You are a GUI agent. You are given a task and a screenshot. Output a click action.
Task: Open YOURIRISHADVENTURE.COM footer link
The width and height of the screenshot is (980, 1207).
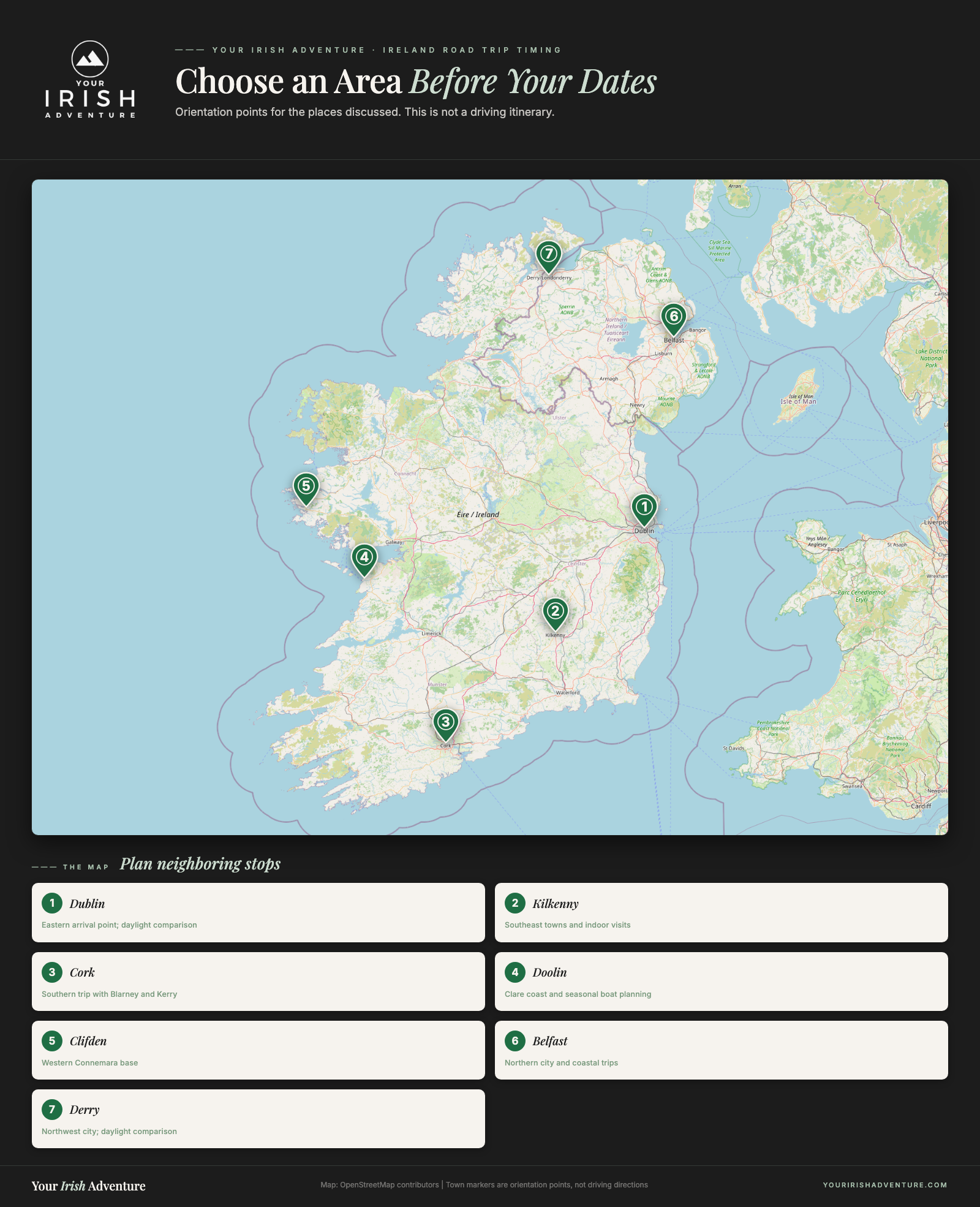pos(885,1185)
